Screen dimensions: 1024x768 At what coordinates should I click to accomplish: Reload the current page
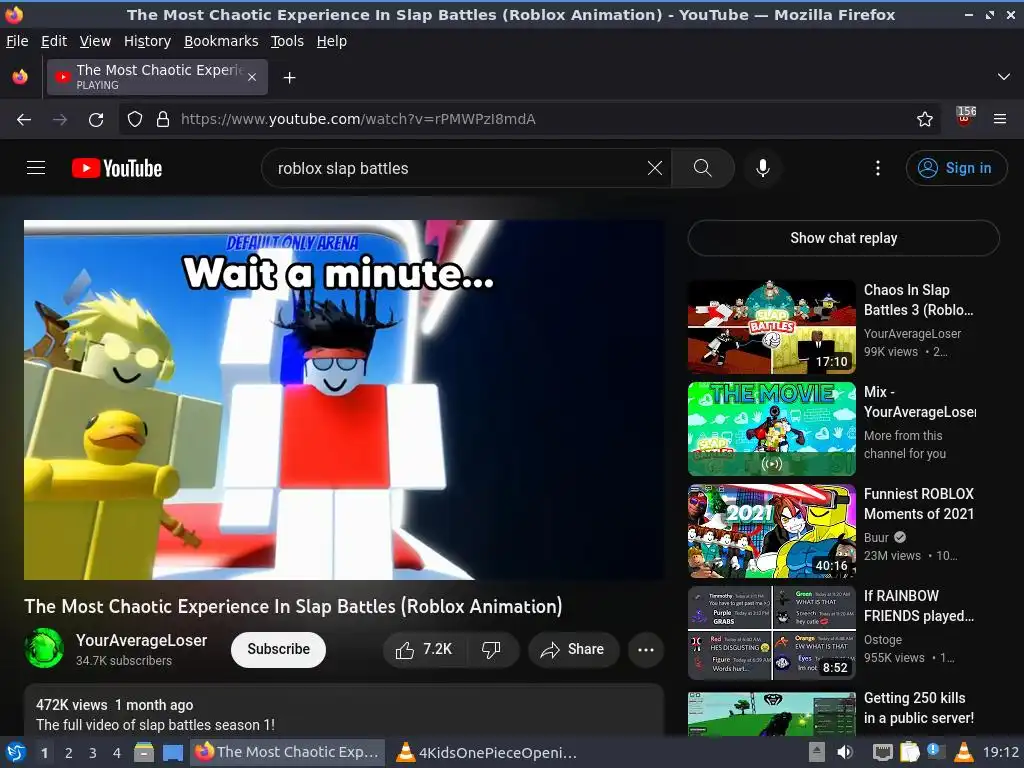click(x=96, y=119)
